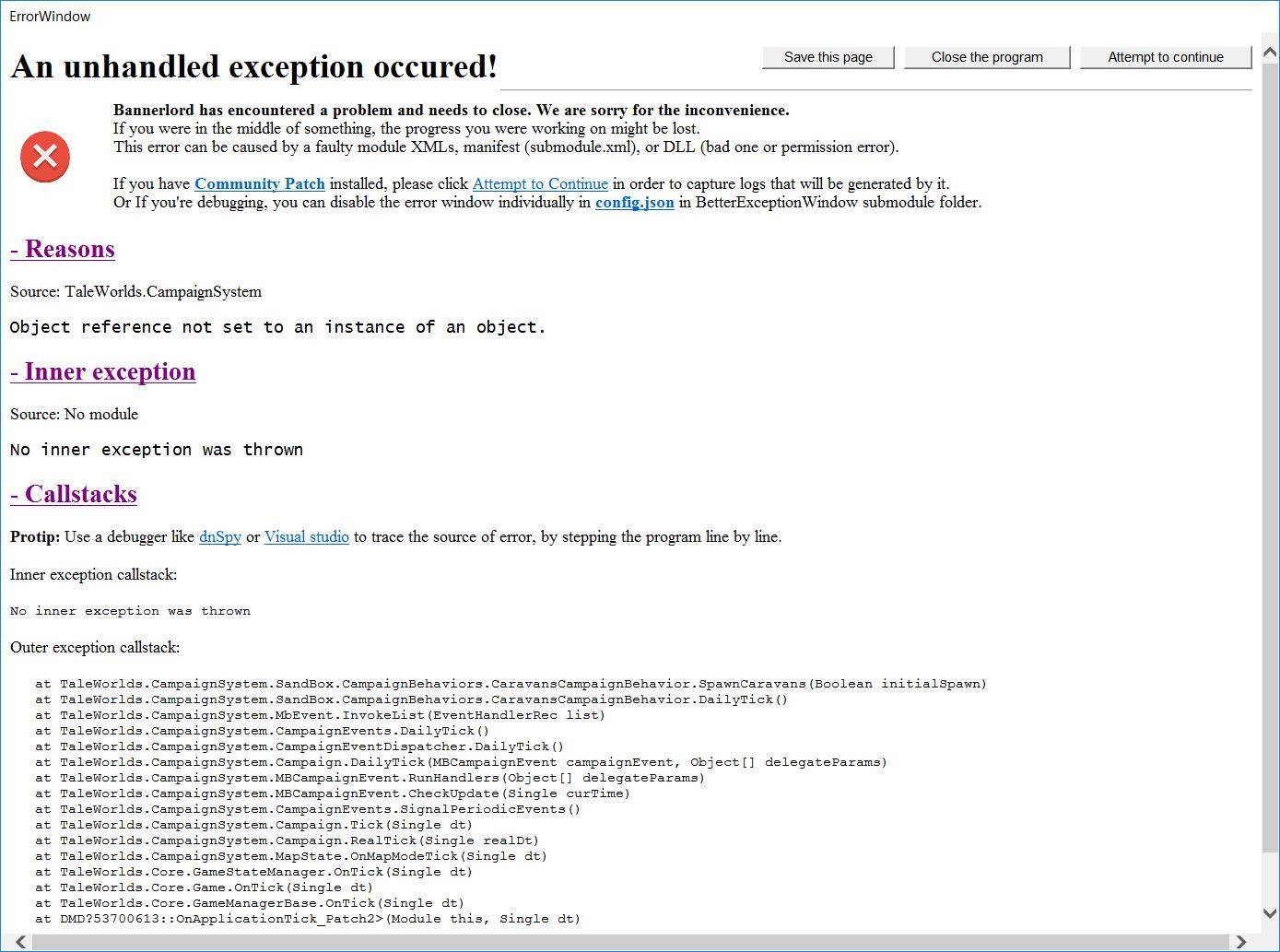Click the red error X icon

[45, 157]
